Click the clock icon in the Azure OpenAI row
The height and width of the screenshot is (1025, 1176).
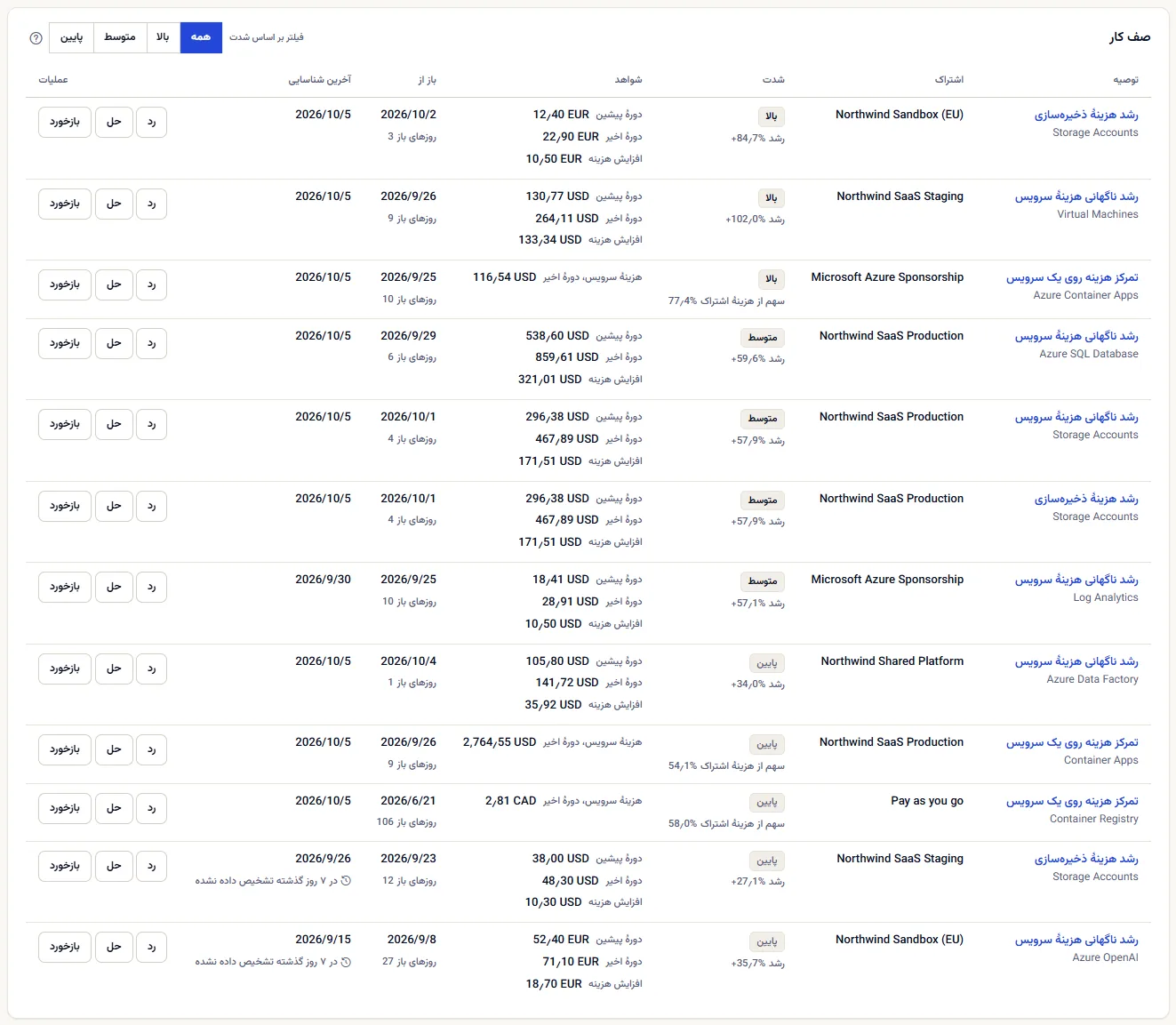[347, 962]
